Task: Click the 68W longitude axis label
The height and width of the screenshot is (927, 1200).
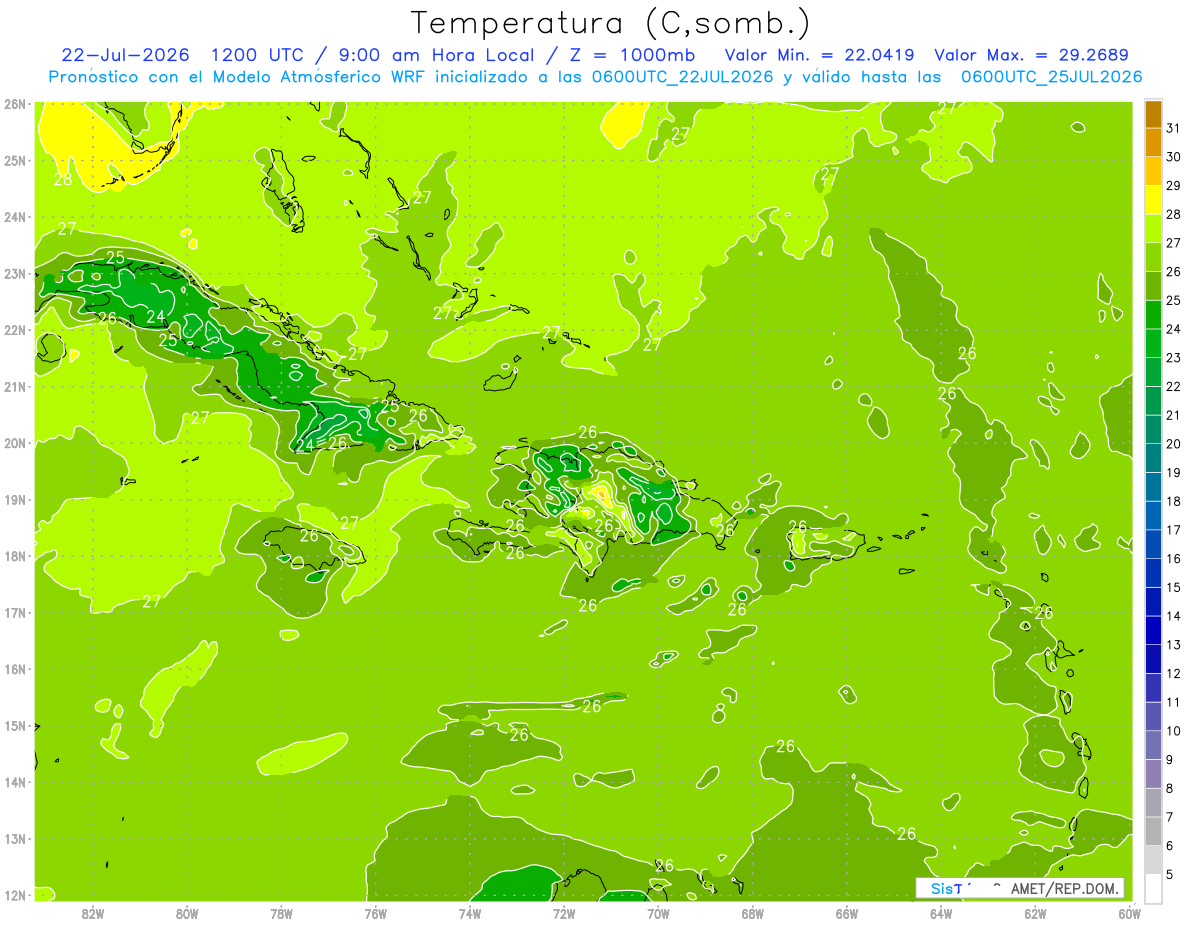Action: (753, 913)
